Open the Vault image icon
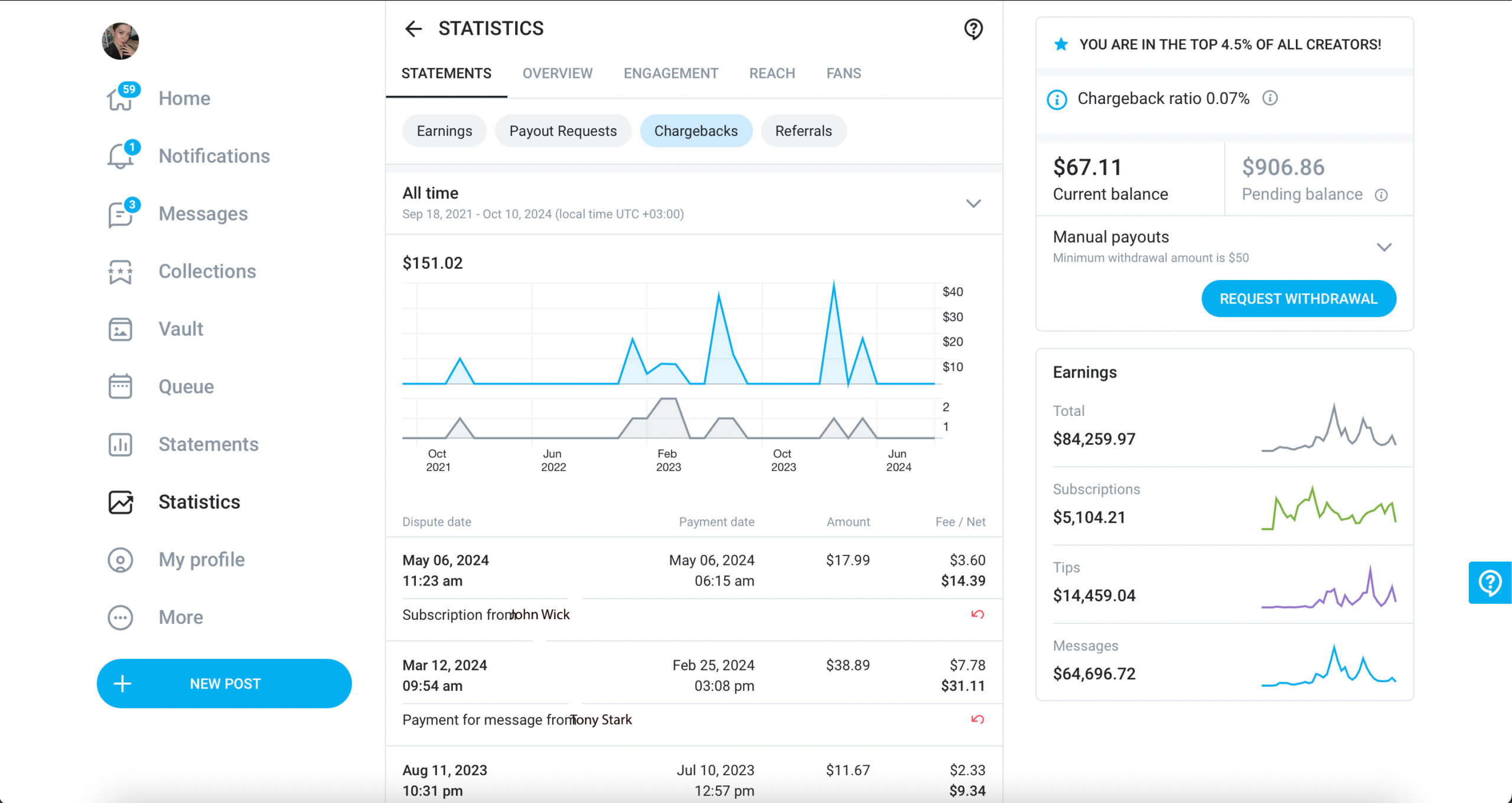 click(120, 329)
